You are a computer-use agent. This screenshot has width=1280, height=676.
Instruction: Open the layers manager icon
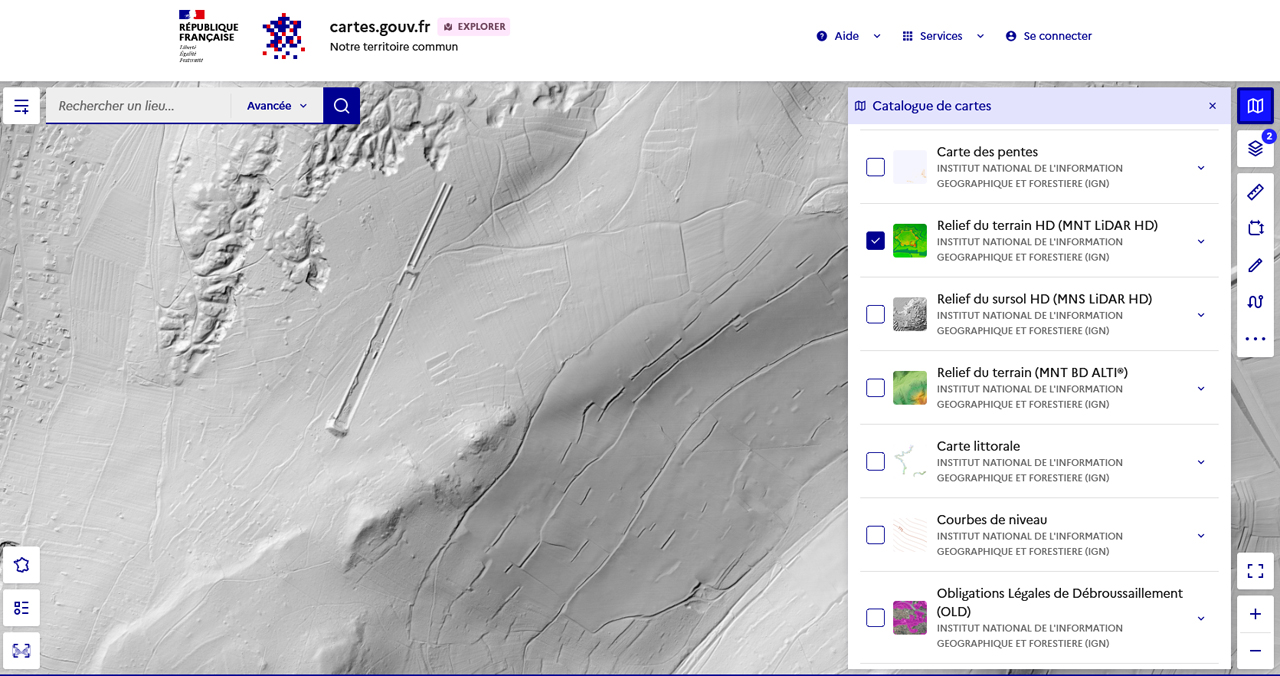point(1255,149)
